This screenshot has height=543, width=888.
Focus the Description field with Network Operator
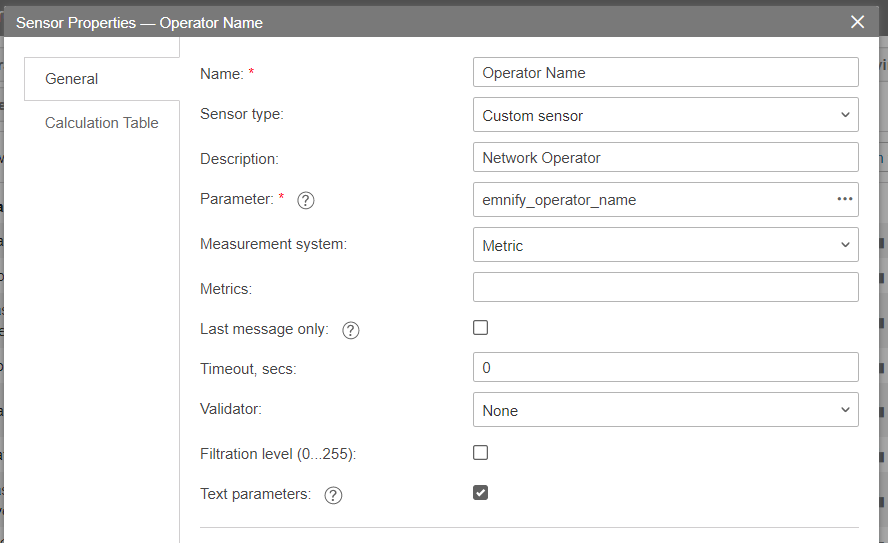(x=665, y=158)
